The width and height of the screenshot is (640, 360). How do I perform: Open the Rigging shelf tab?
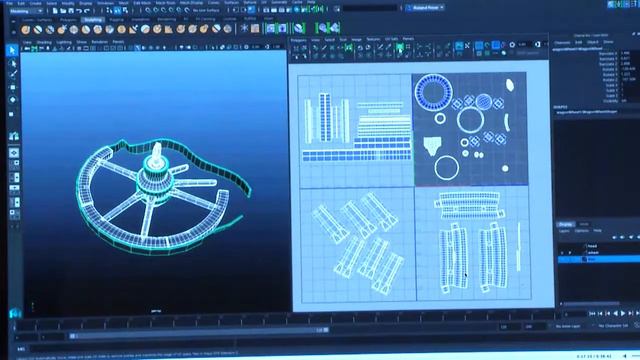(116, 20)
